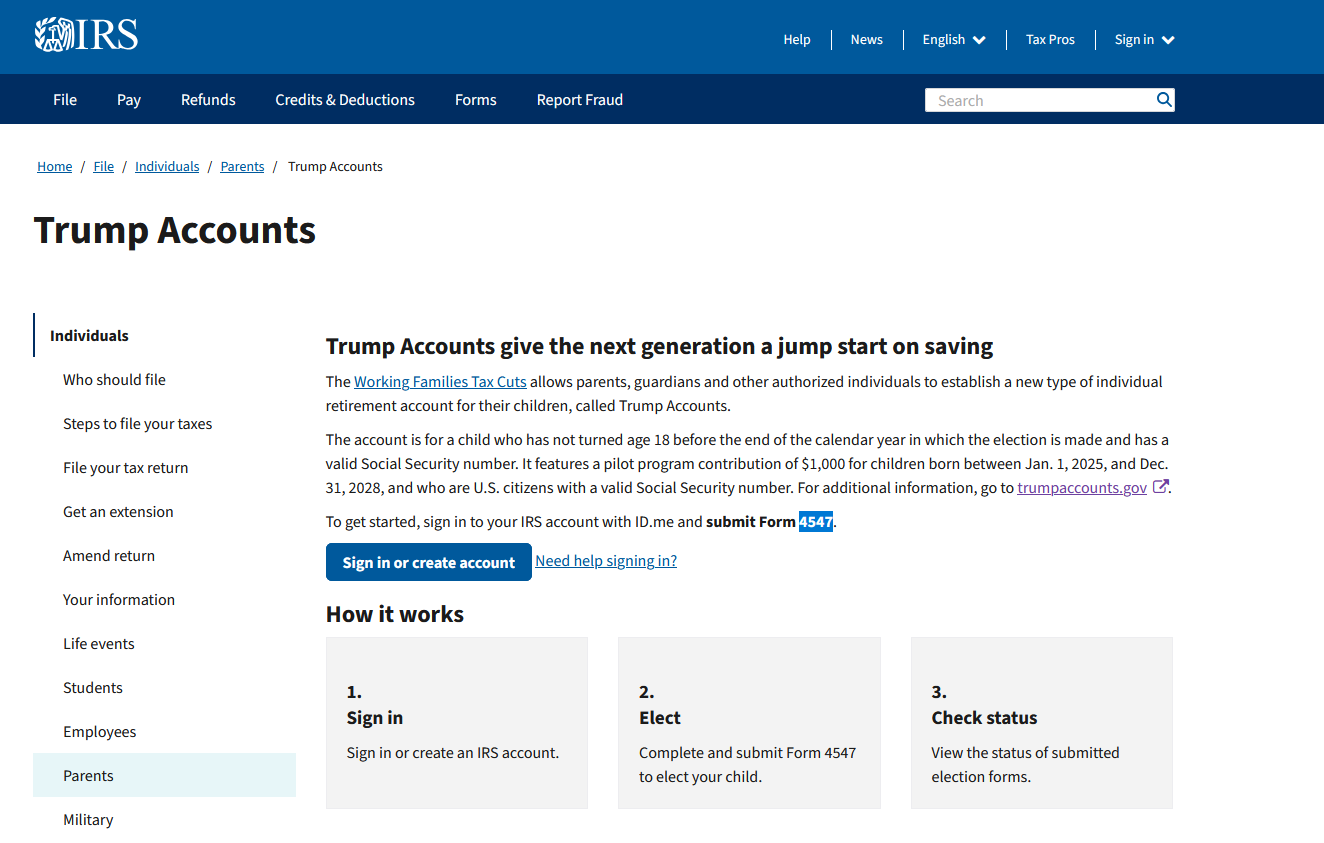This screenshot has width=1324, height=843.
Task: Select Individuals in the sidebar
Action: click(89, 336)
